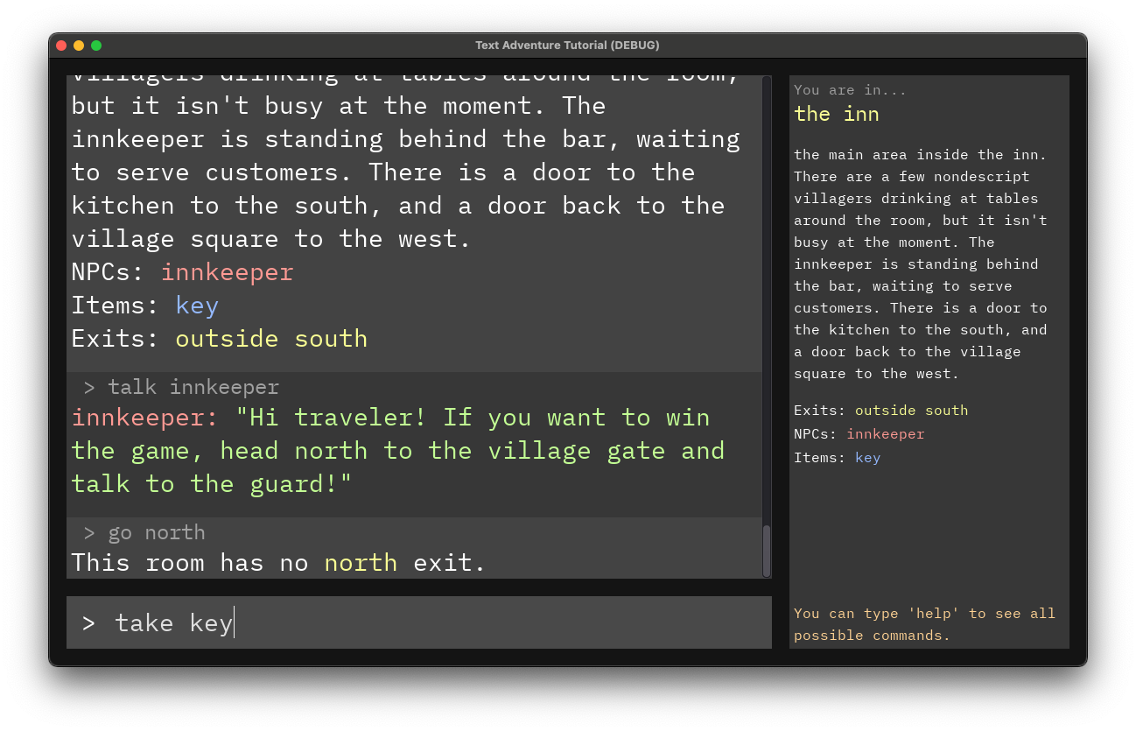Screen dimensions: 1136x731
Task: Click the south exit in the sidebar
Action: click(x=946, y=410)
